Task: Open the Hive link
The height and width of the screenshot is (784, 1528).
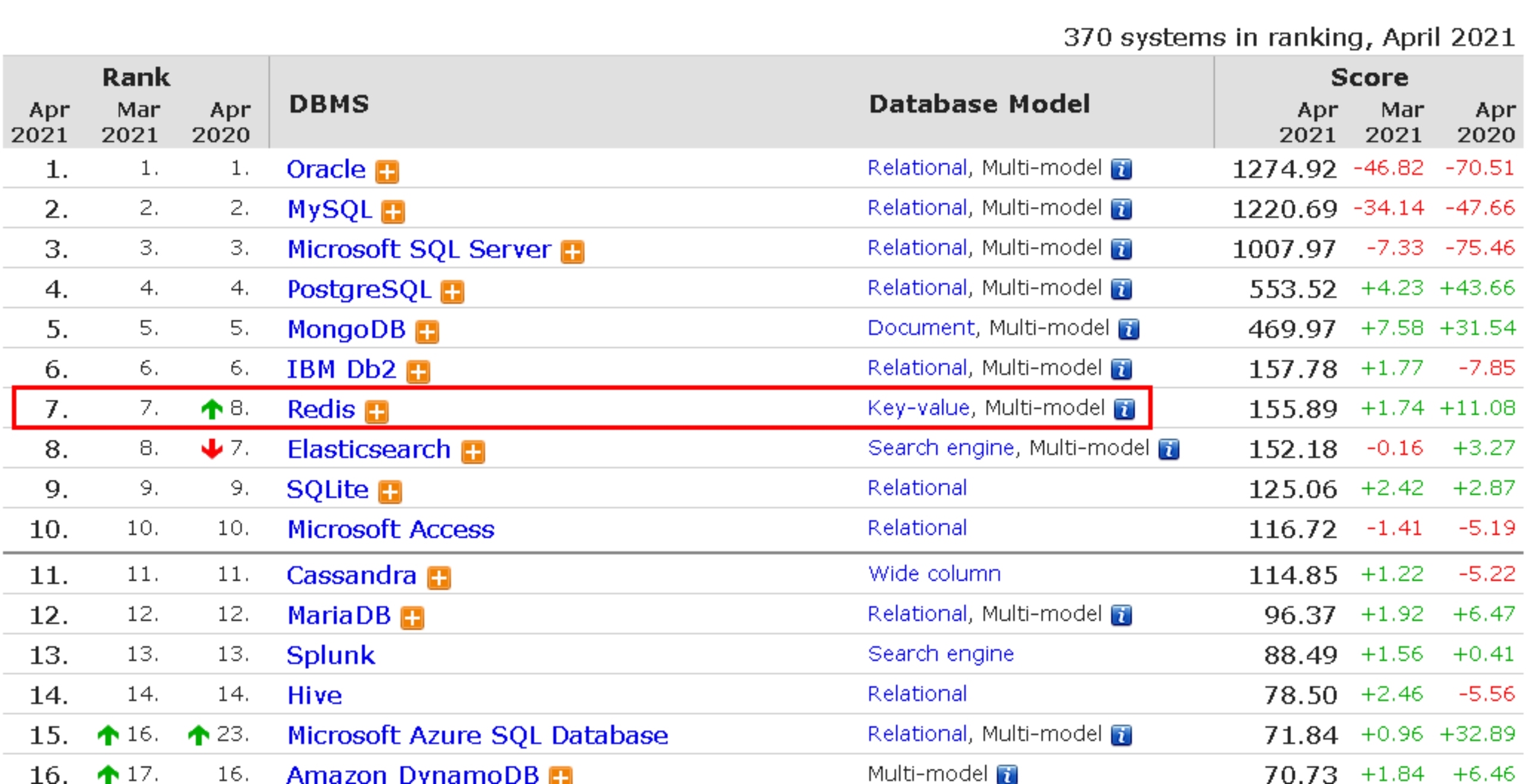Action: 315,695
